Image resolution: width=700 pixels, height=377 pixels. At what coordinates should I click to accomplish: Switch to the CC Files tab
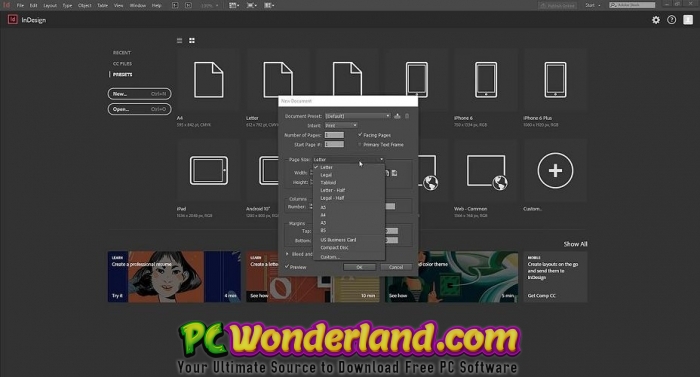click(x=122, y=63)
